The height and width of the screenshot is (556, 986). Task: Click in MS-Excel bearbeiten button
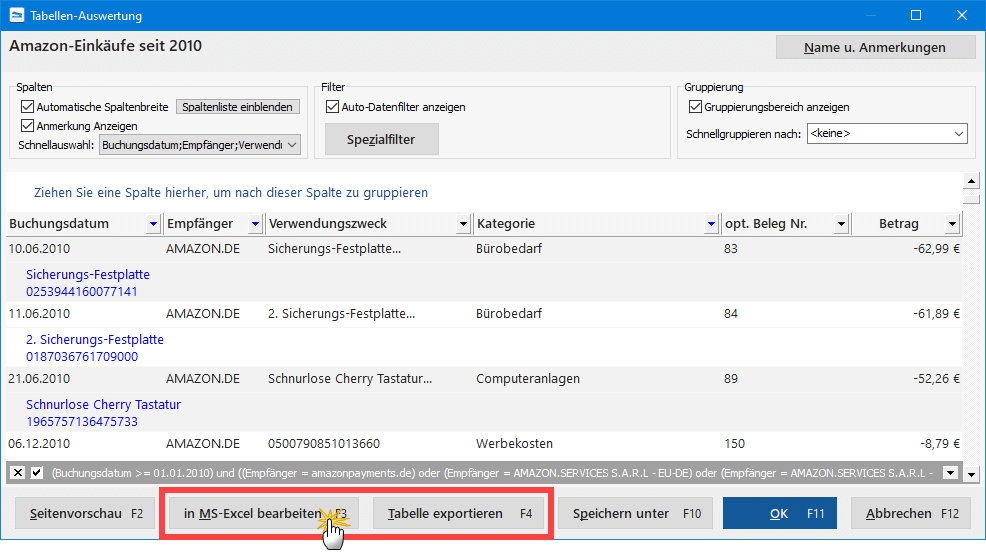pos(263,513)
